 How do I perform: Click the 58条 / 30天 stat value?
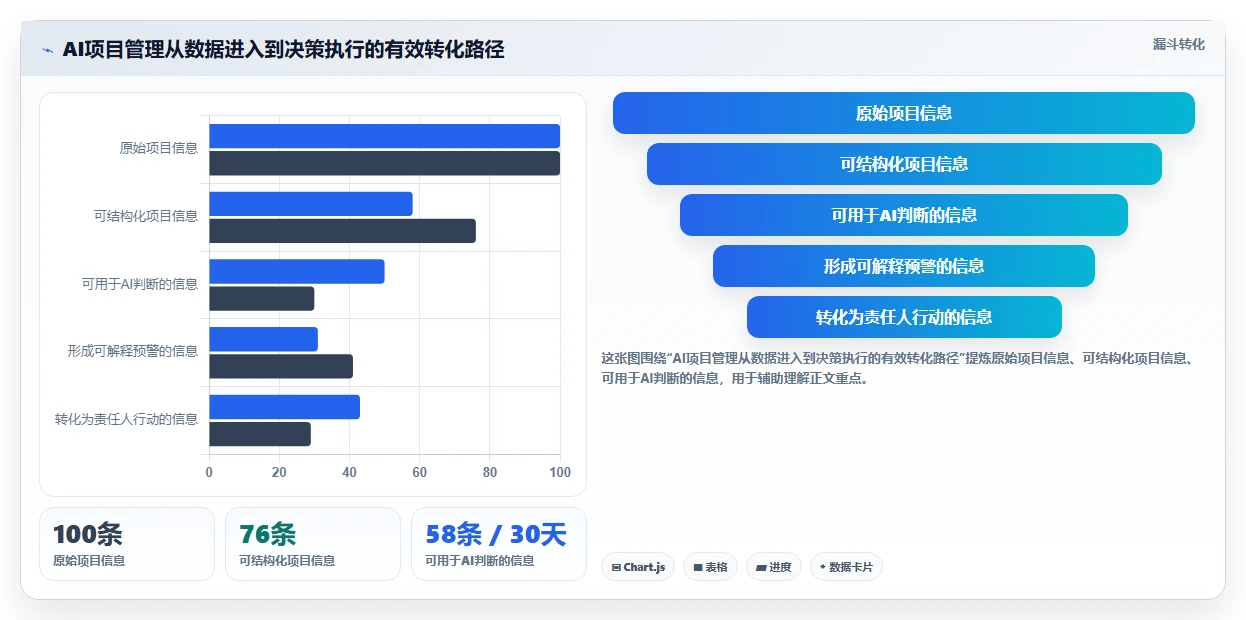(x=496, y=535)
